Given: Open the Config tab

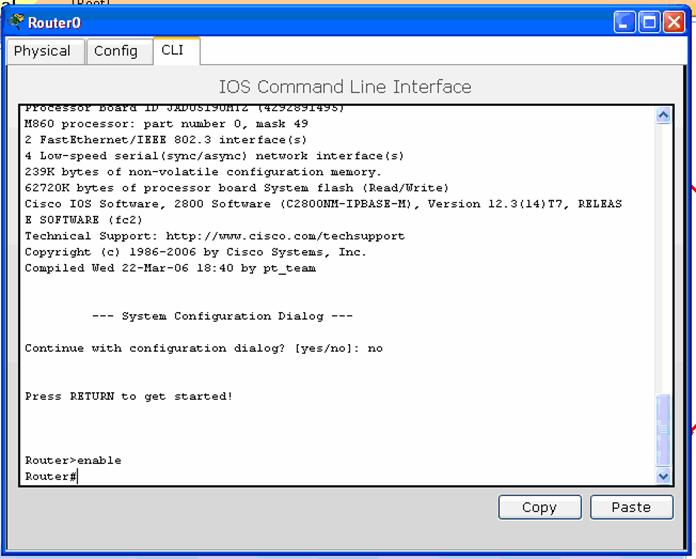Looking at the screenshot, I should click(116, 51).
